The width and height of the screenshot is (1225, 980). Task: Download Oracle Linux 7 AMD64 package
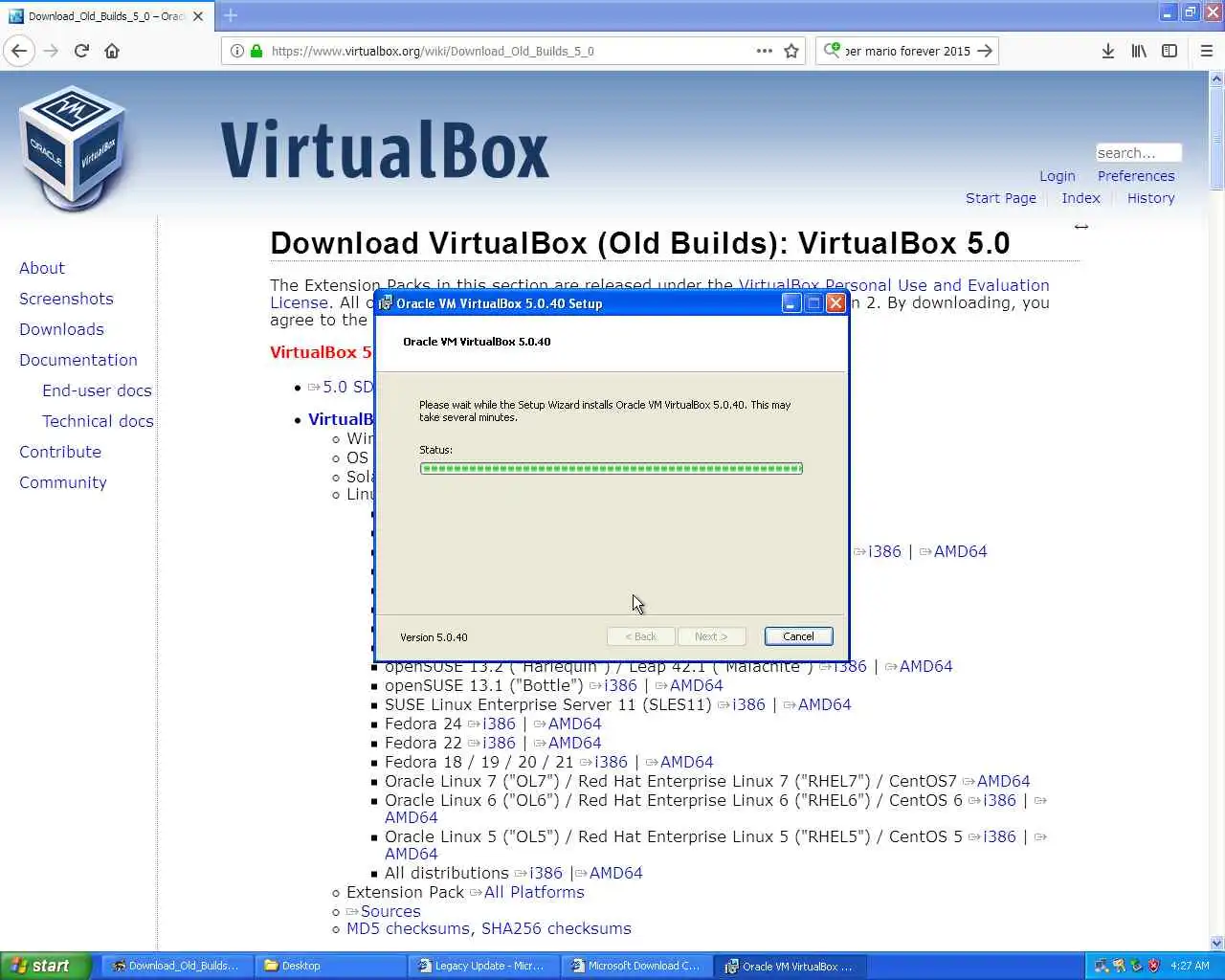click(x=1003, y=781)
